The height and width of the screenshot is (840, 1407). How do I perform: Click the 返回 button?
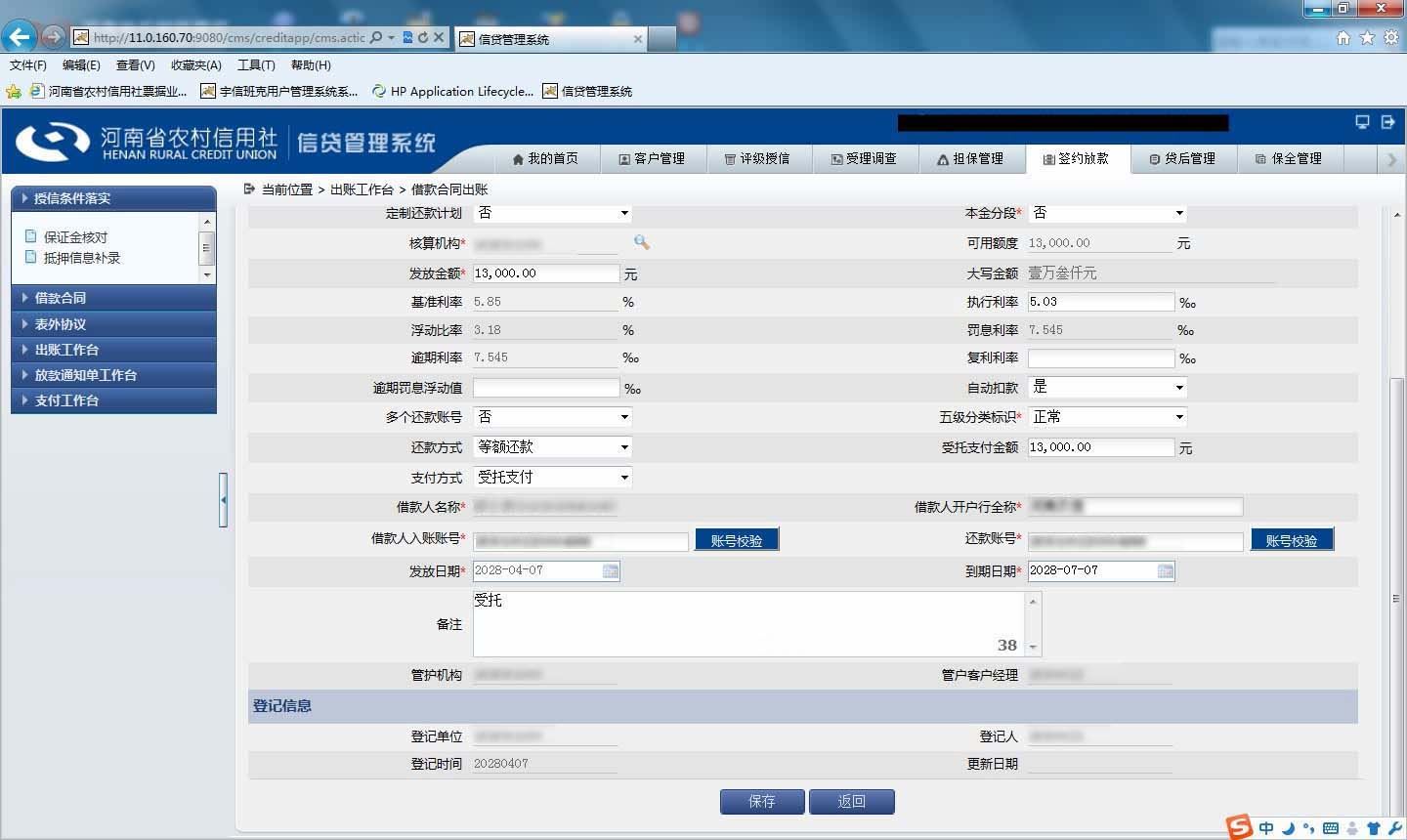[852, 802]
